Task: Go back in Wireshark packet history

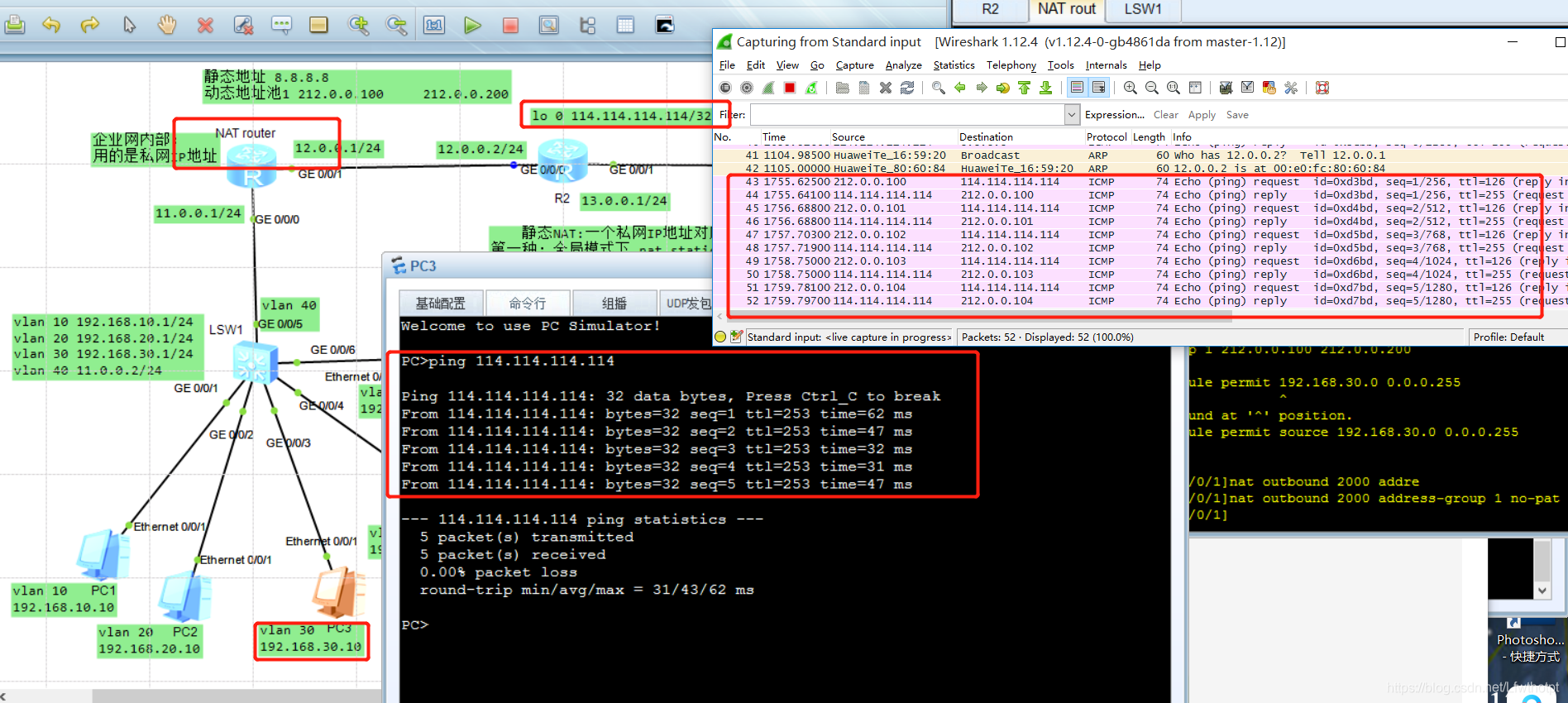Action: tap(959, 88)
